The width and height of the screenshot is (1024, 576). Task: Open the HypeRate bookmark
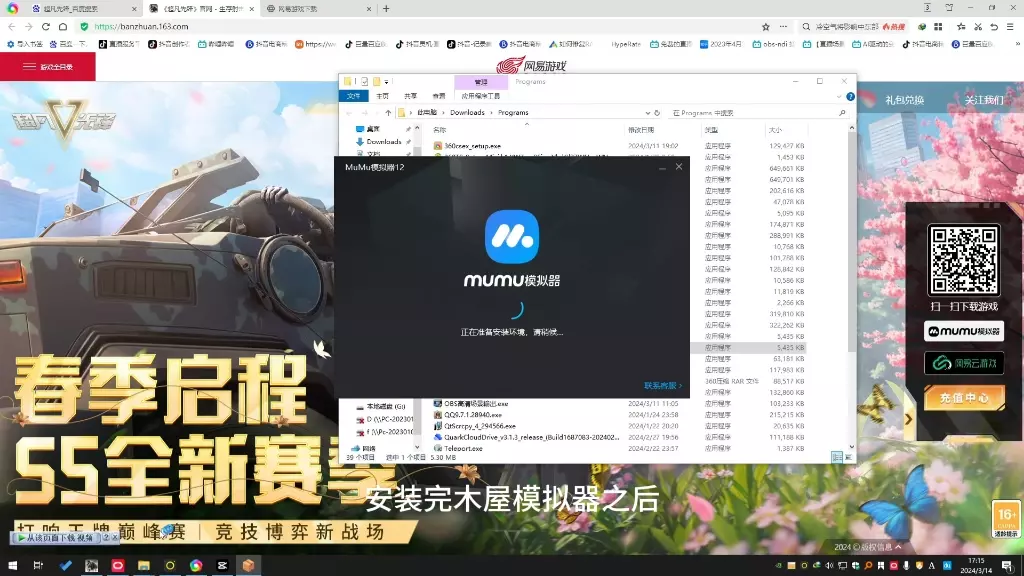click(626, 44)
